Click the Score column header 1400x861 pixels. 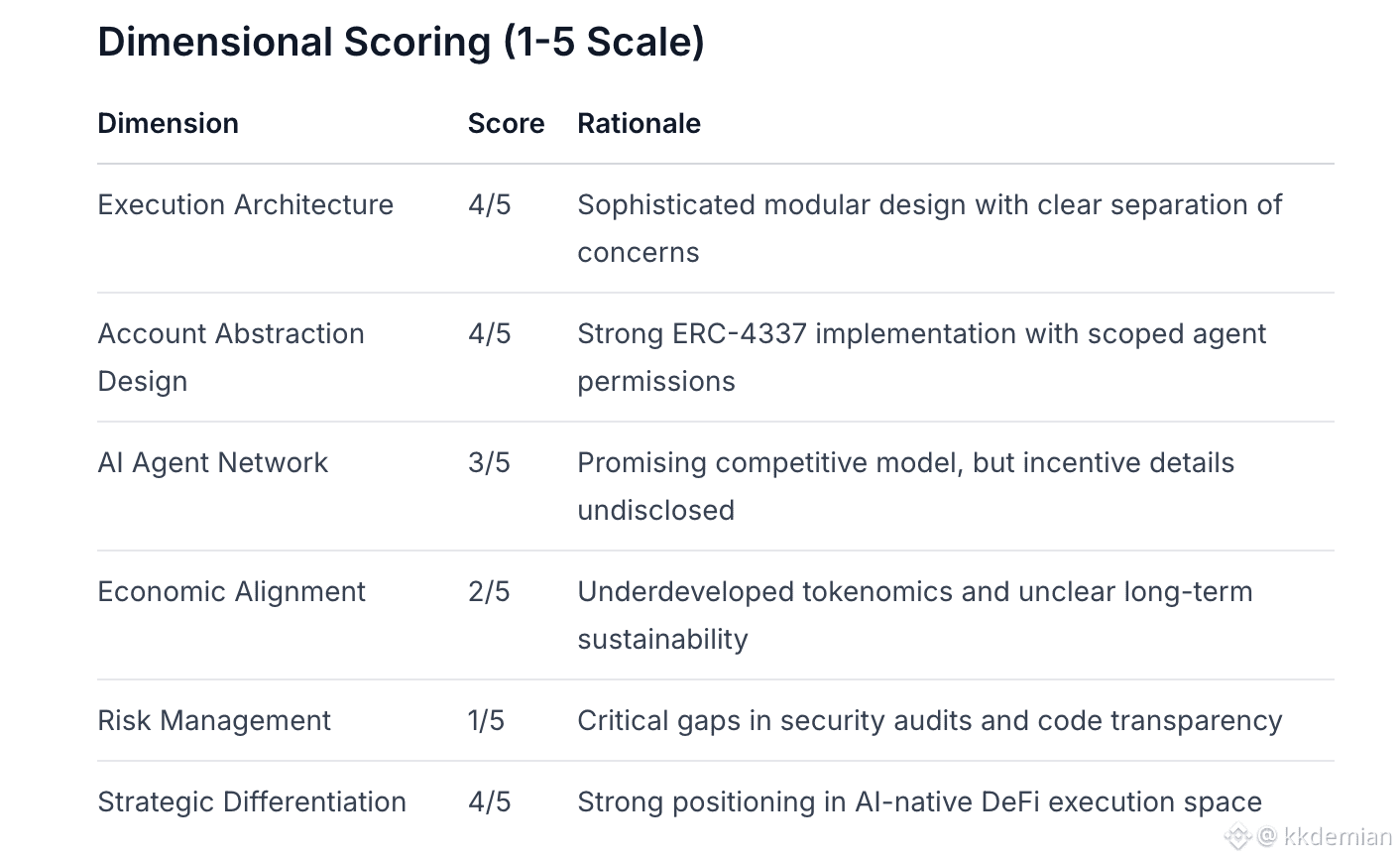coord(506,123)
